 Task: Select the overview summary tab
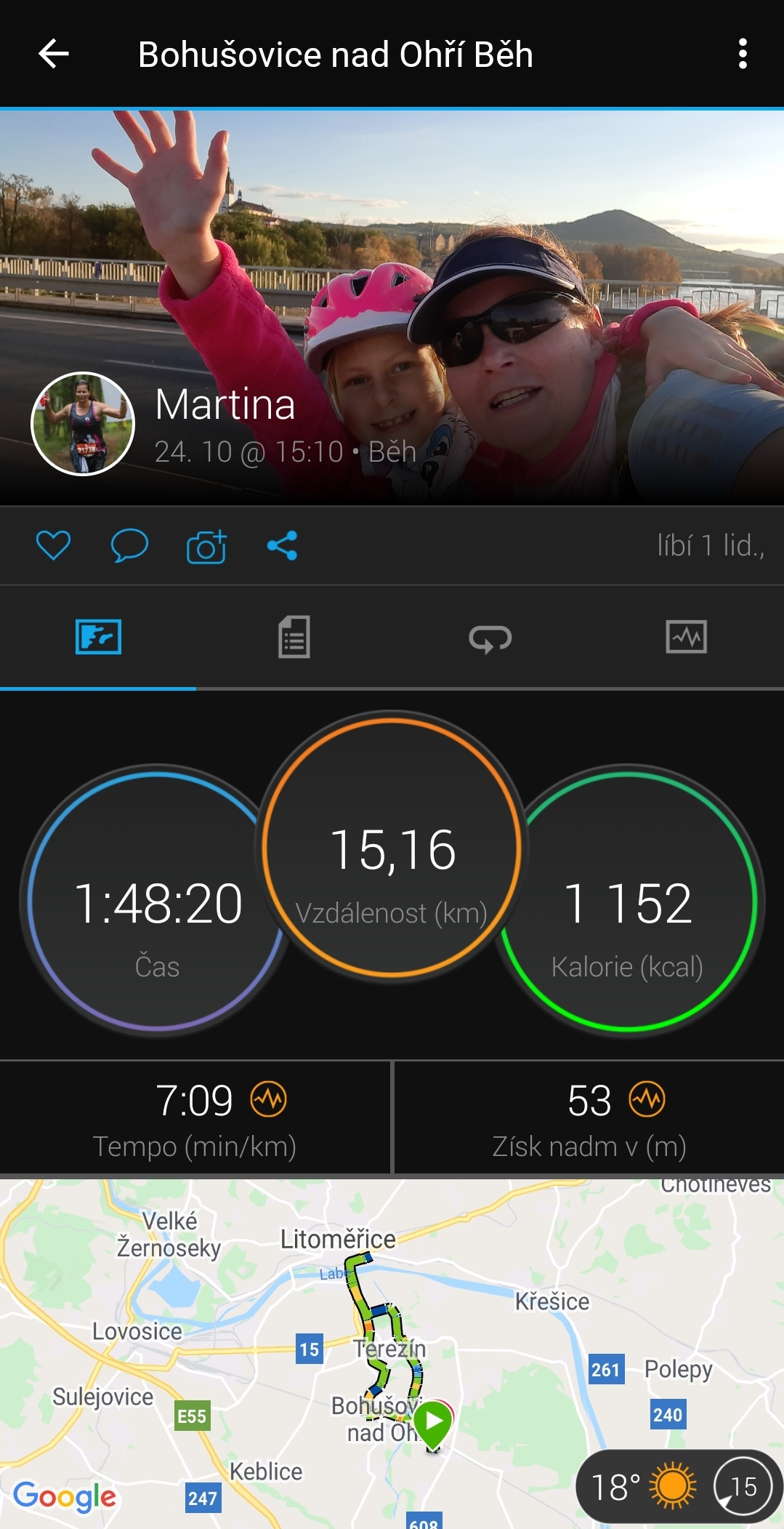(98, 637)
